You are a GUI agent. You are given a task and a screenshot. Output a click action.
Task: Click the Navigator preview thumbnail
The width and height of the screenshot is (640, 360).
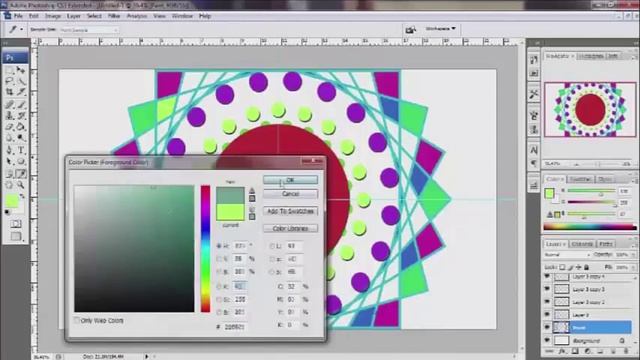click(x=590, y=109)
